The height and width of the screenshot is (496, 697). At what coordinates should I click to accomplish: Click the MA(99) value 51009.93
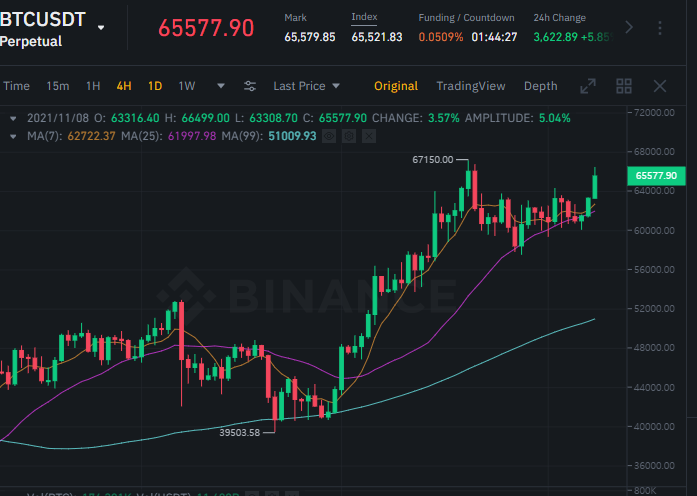tap(292, 136)
